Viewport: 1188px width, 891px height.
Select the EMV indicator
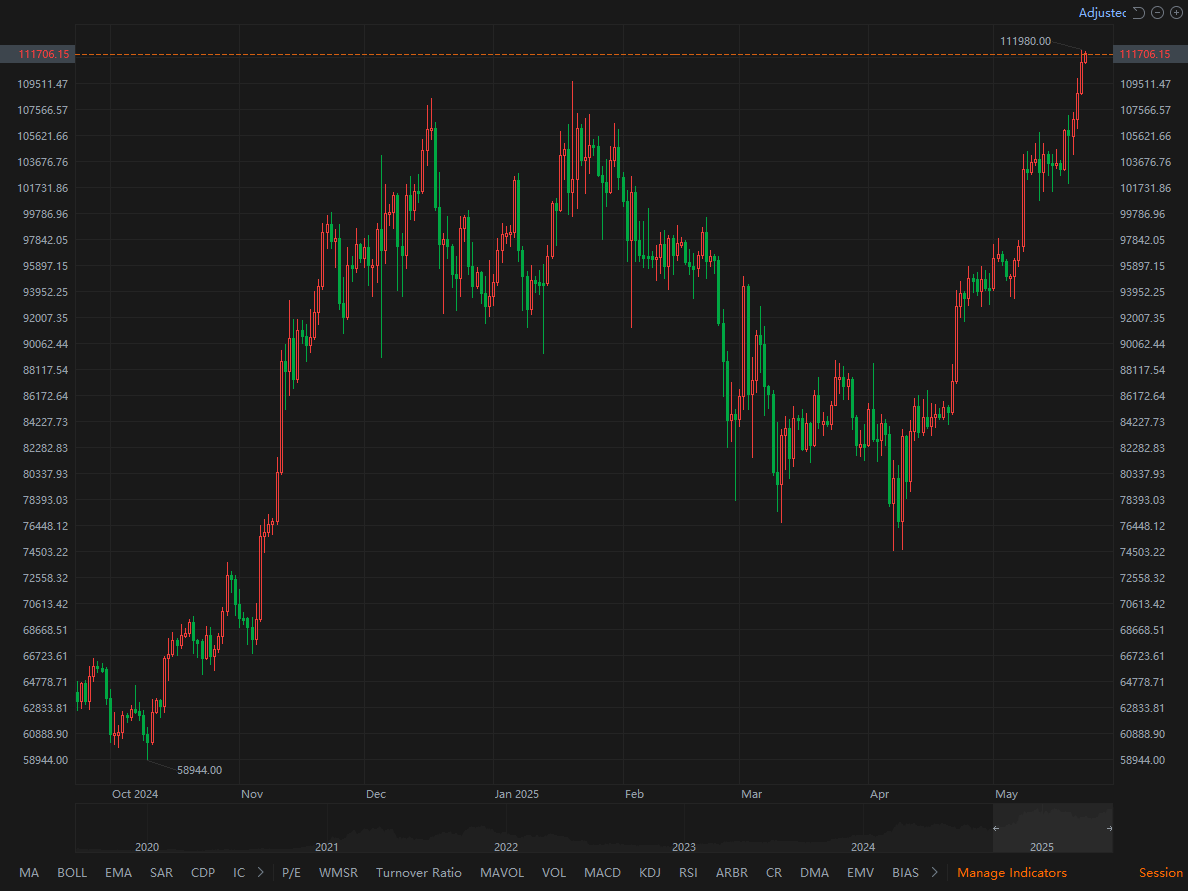tap(860, 873)
